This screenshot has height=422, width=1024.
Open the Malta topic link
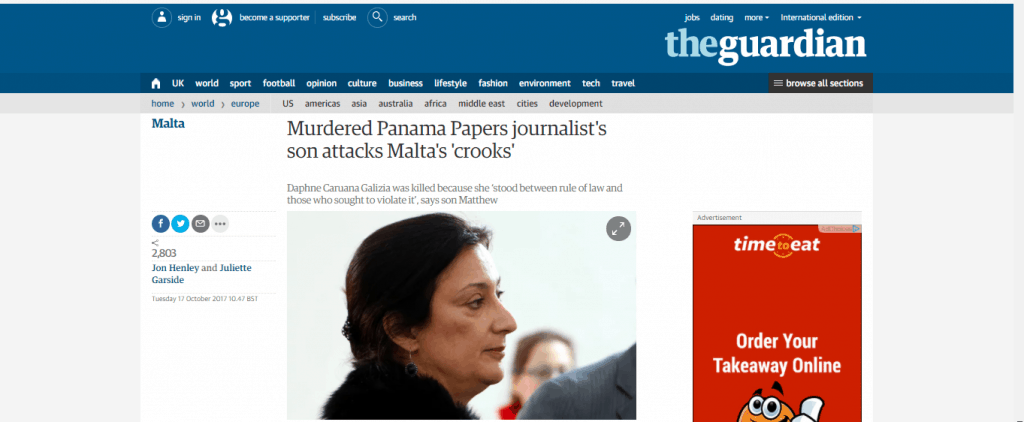(x=168, y=123)
